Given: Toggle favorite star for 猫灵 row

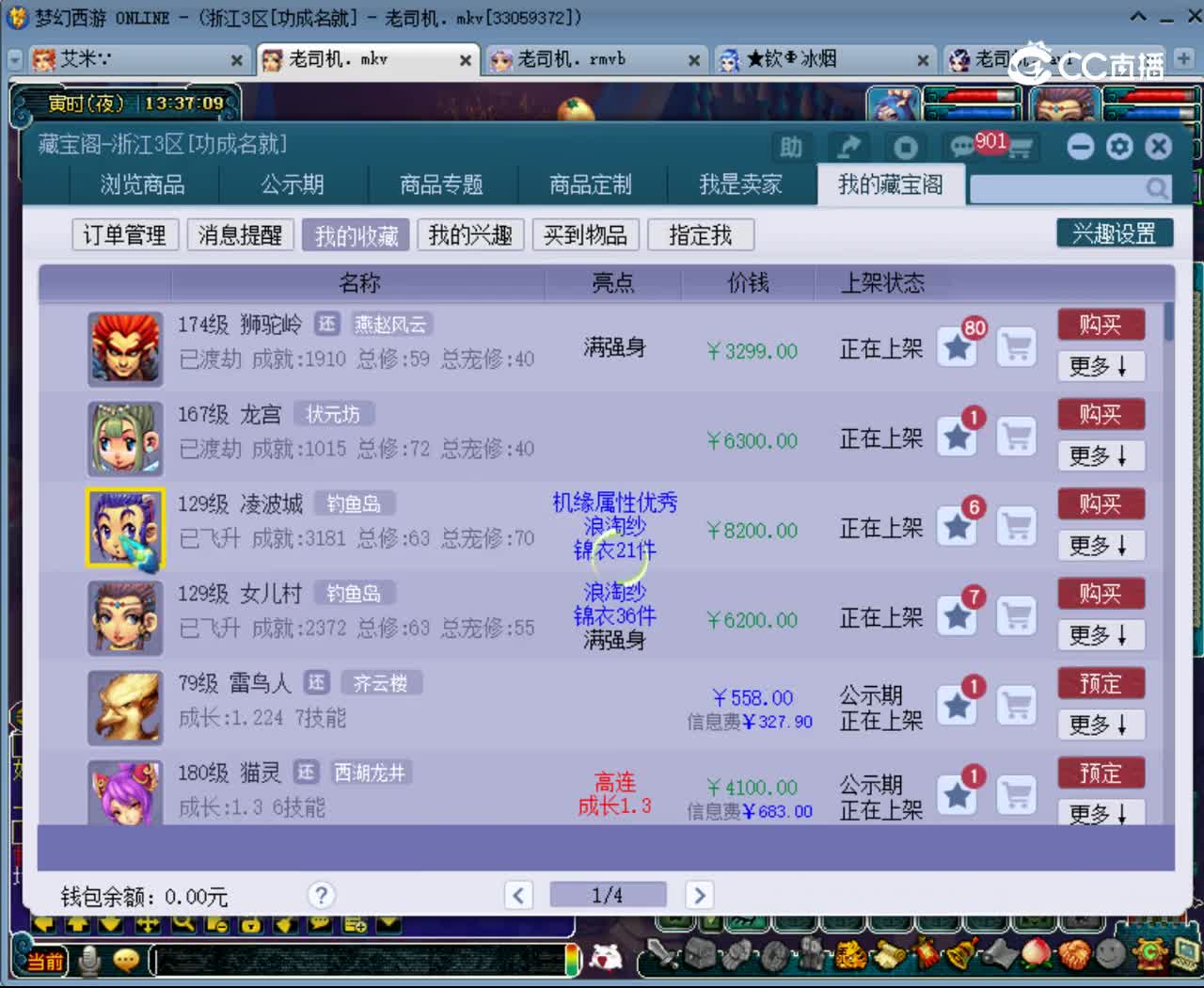Looking at the screenshot, I should click(x=958, y=795).
